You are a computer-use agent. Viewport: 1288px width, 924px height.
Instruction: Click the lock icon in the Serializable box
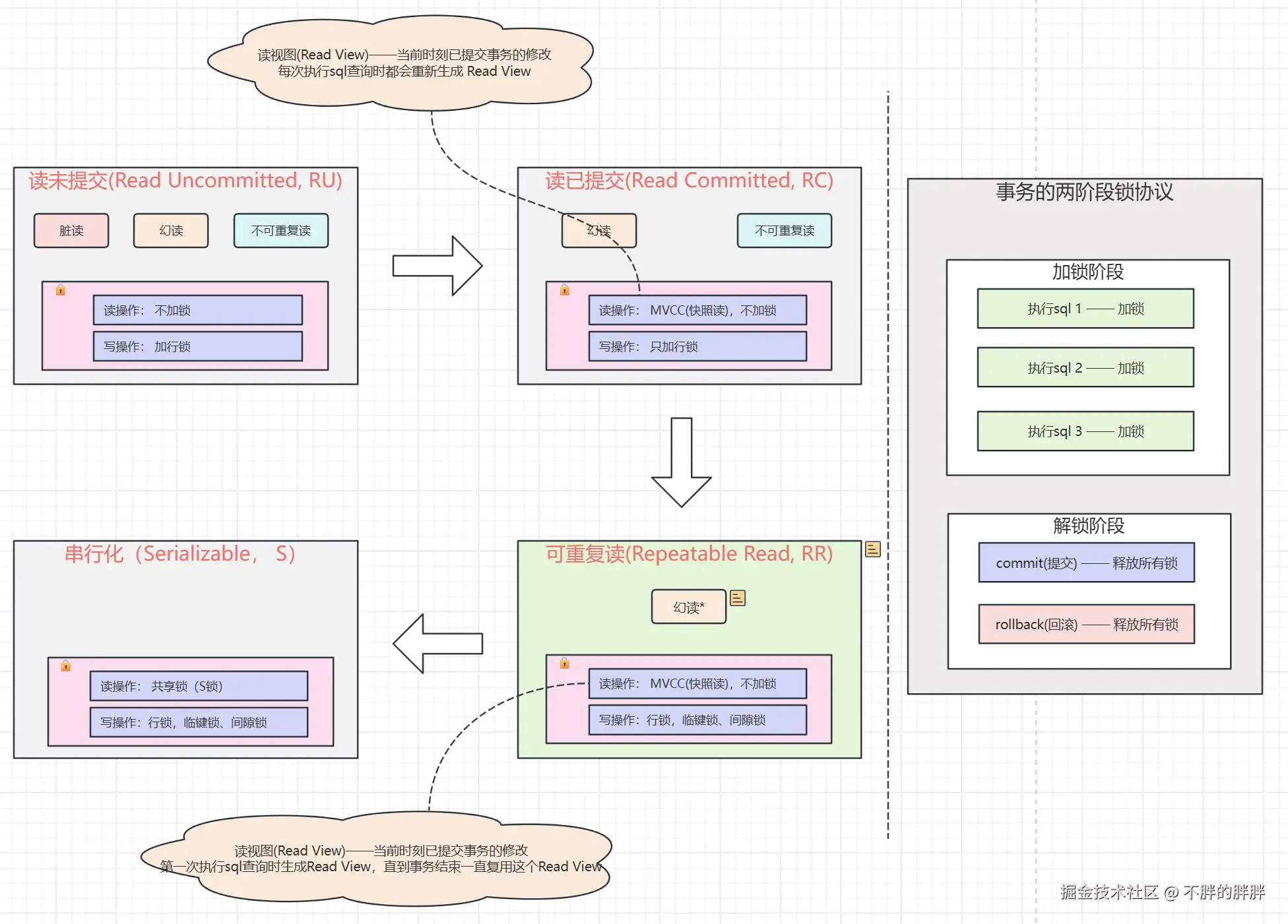(66, 666)
